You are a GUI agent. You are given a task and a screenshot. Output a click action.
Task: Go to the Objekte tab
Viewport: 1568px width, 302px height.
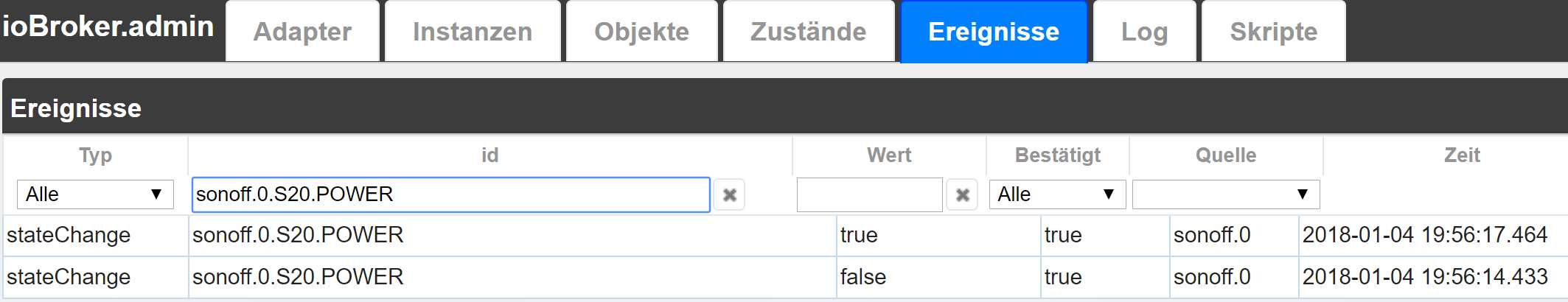(641, 32)
